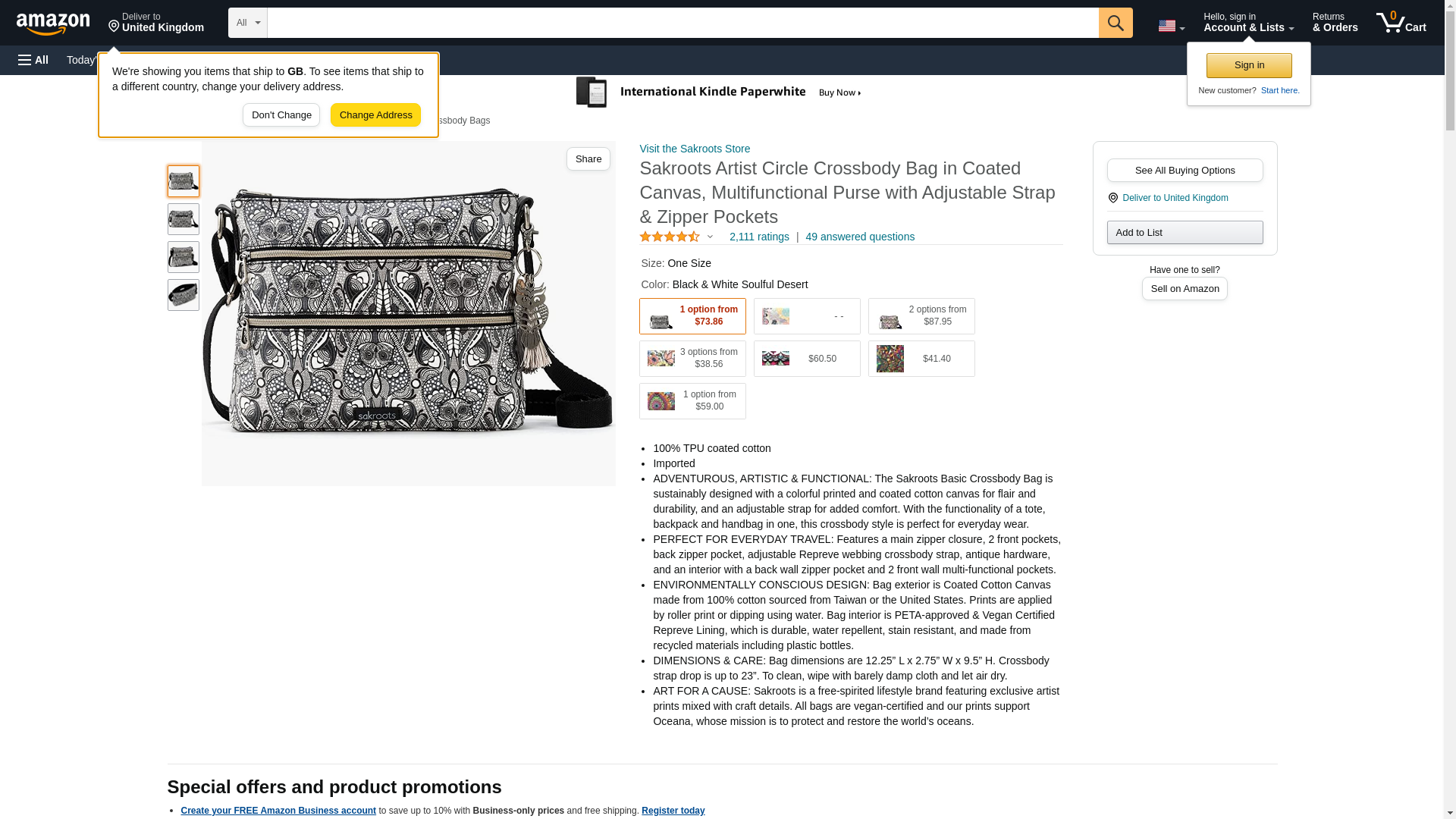Image resolution: width=1456 pixels, height=819 pixels.
Task: Open the 49 answered questions link
Action: point(860,237)
